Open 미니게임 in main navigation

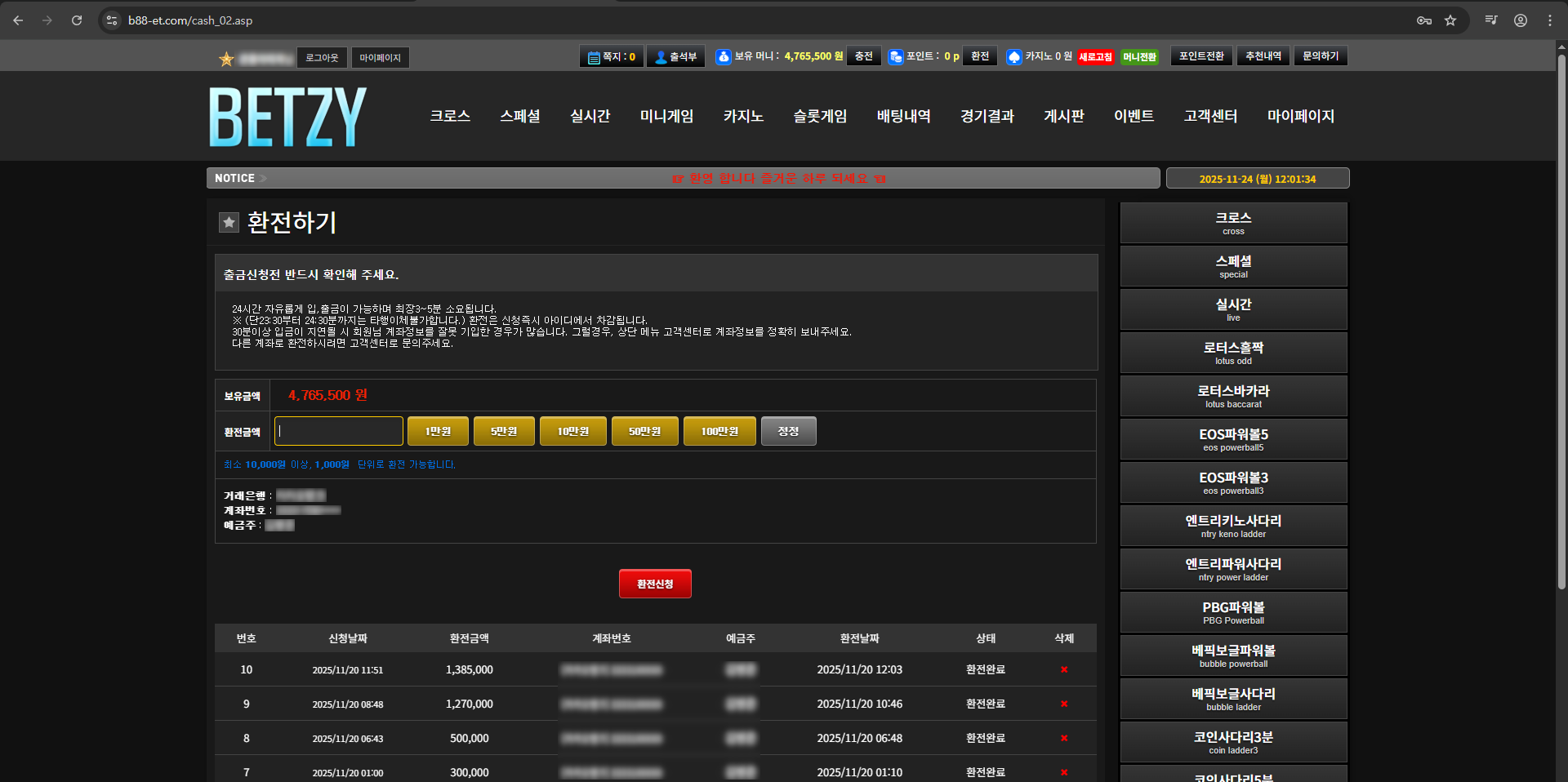666,116
